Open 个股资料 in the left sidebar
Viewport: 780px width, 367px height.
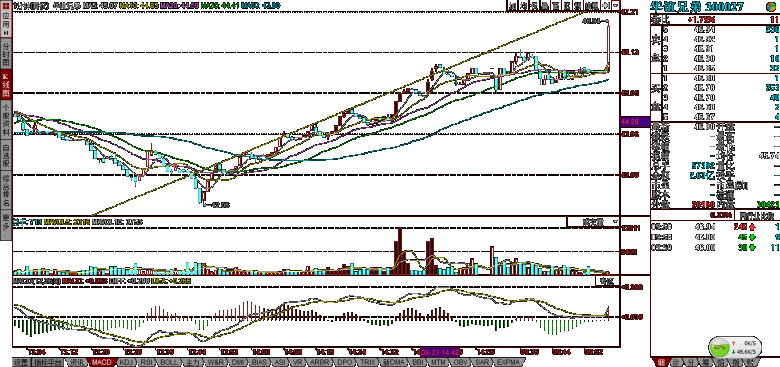coord(6,121)
